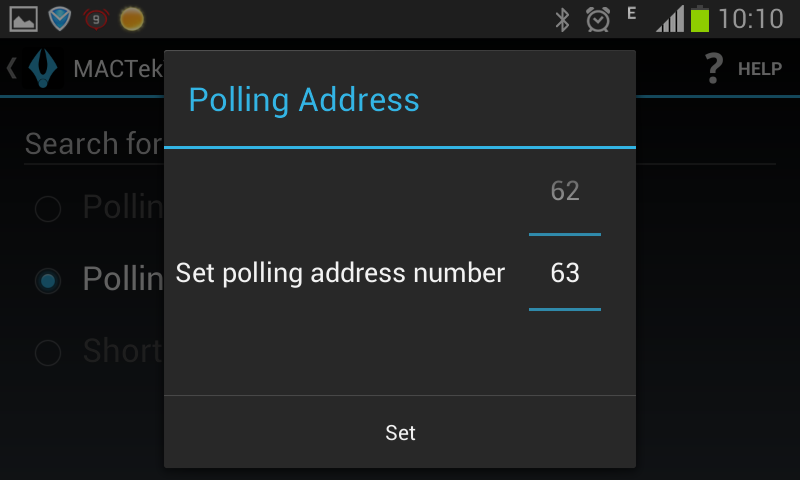This screenshot has width=800, height=480.
Task: Select the first Polling radio button
Action: coord(47,208)
